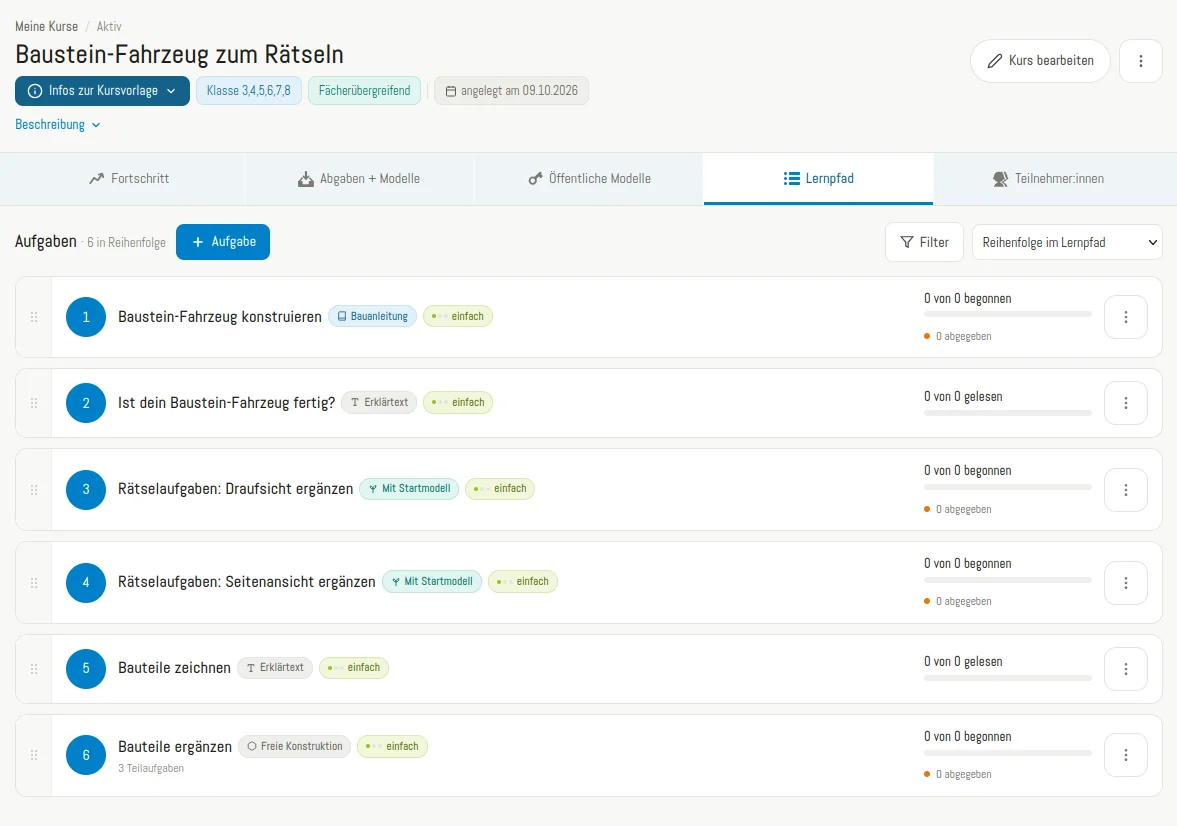
Task: Click the Fächerübergreifend tag
Action: 364,91
